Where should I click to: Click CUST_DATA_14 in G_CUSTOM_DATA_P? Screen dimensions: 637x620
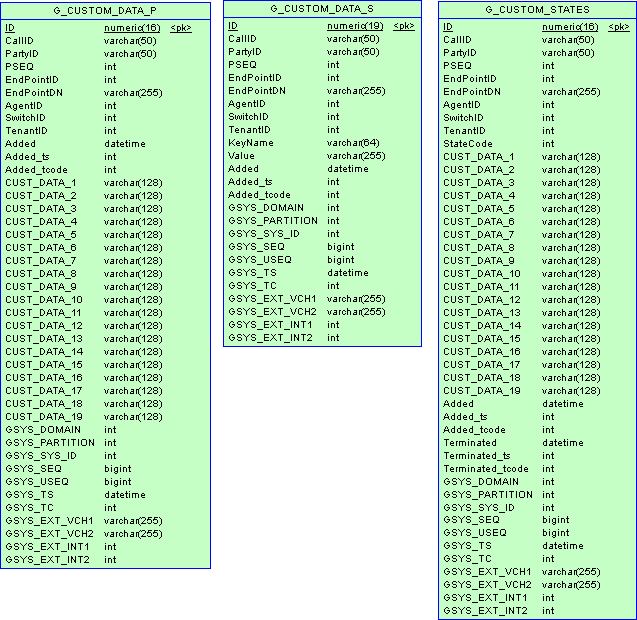pyautogui.click(x=44, y=352)
